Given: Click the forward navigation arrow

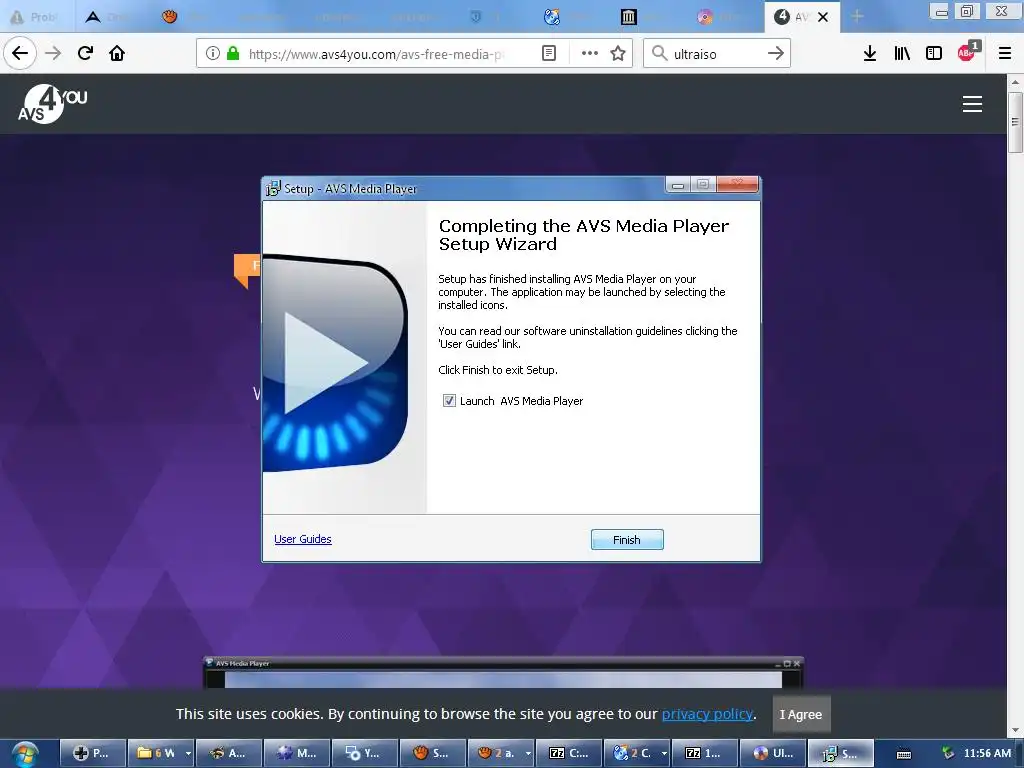Looking at the screenshot, I should coord(53,53).
